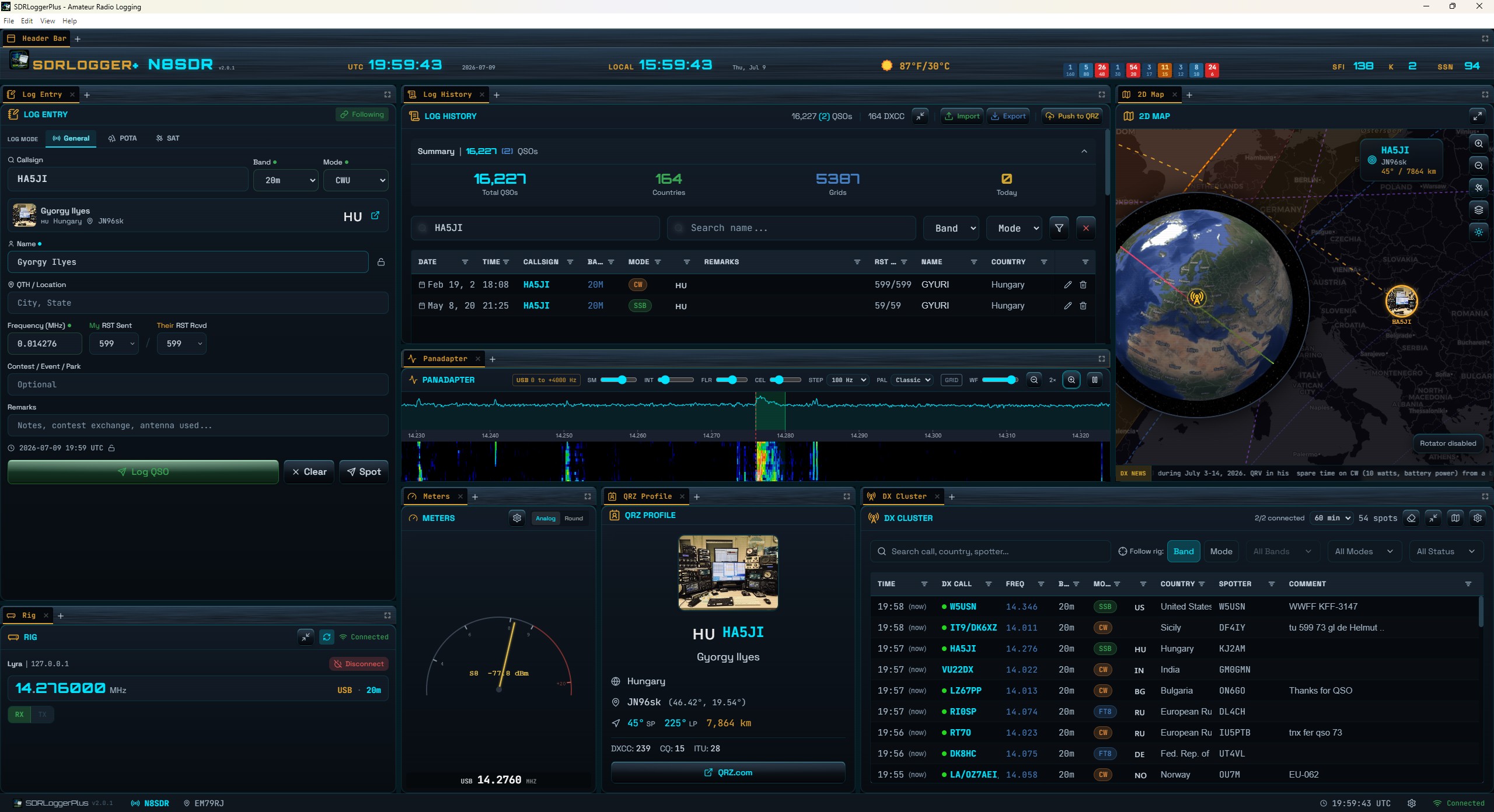Adjust the SM smoothing slider
The image size is (1494, 812).
pos(619,380)
